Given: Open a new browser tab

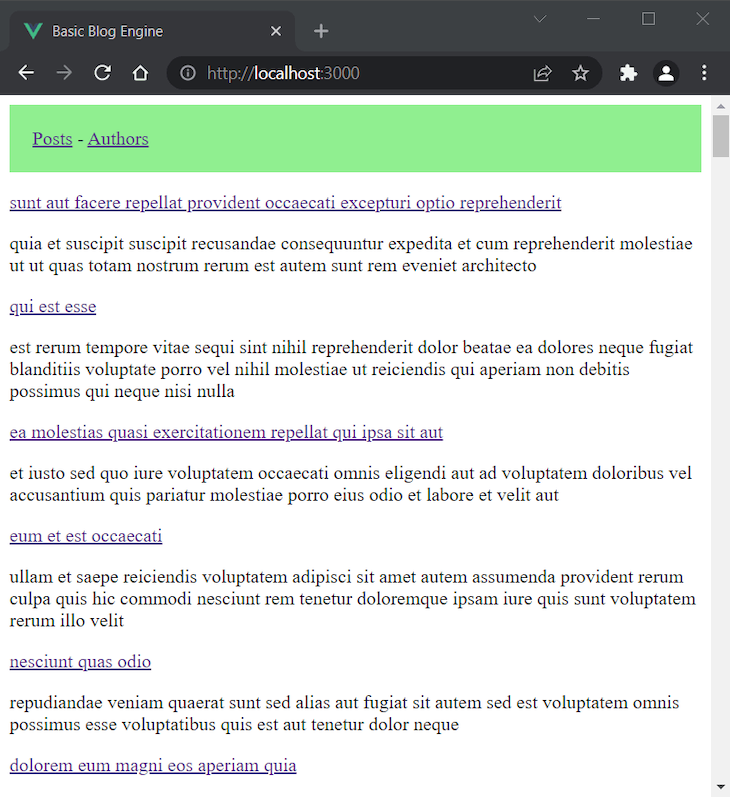Looking at the screenshot, I should [321, 31].
